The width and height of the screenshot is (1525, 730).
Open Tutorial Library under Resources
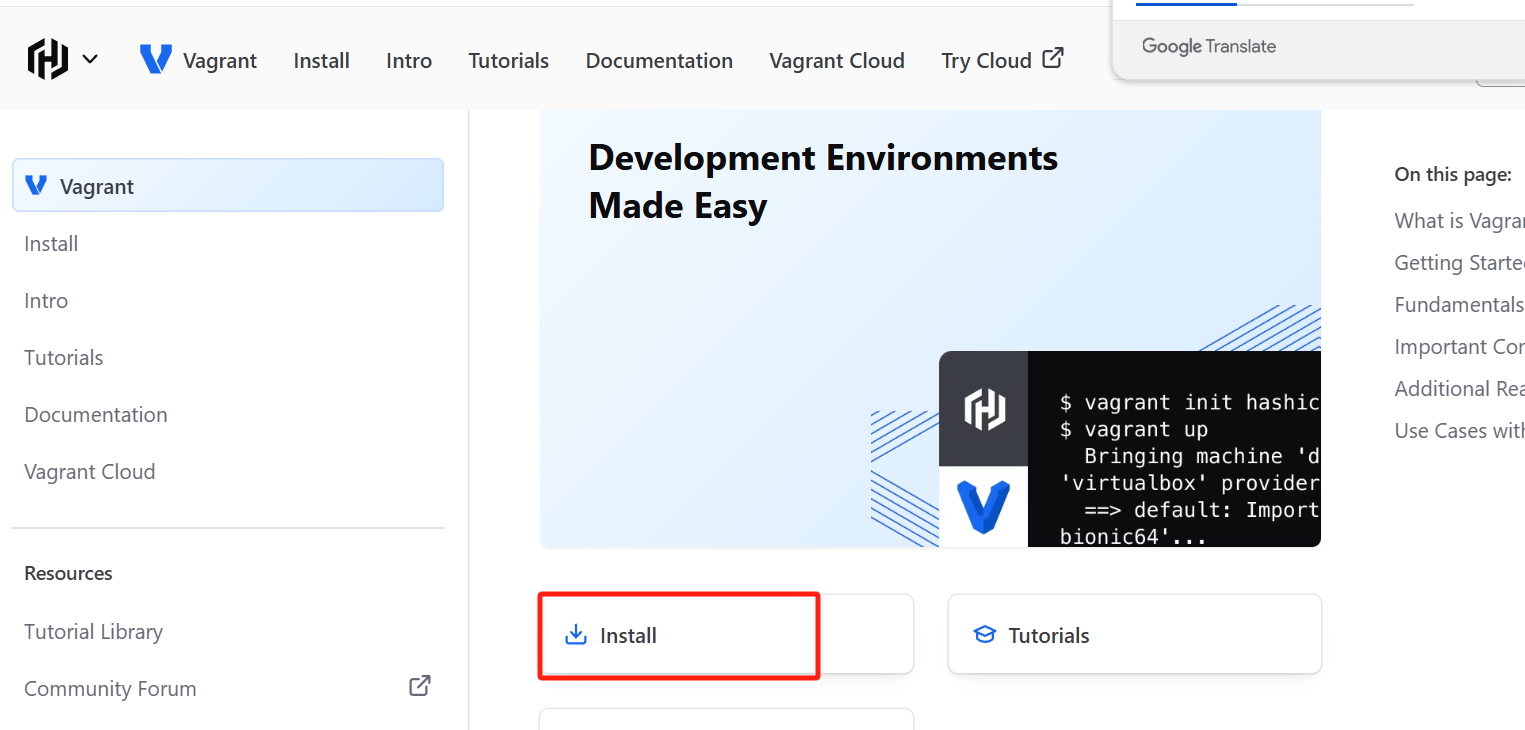pos(93,632)
